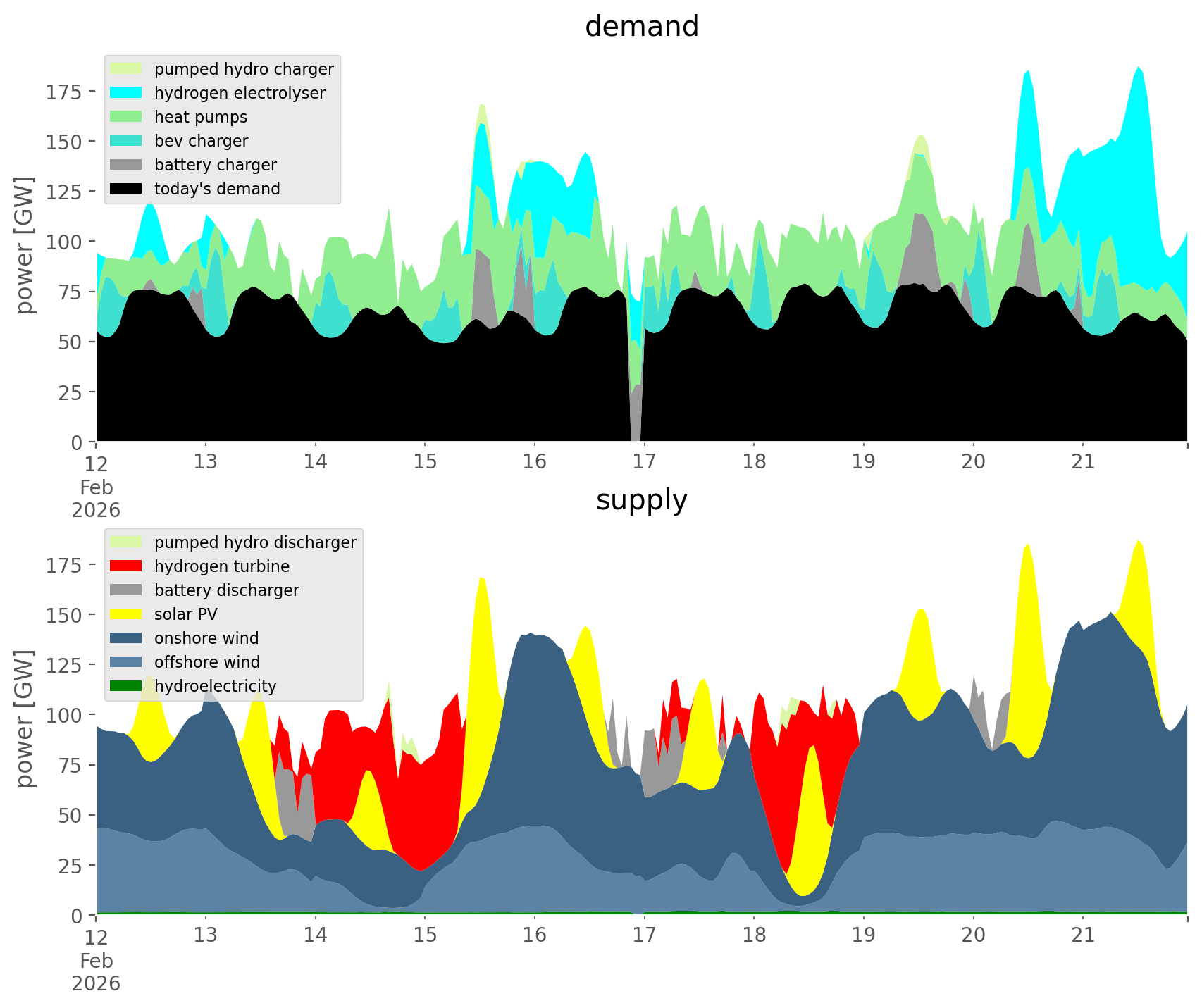Select the bev charger legend color box
The height and width of the screenshot is (1008, 1202).
click(x=126, y=141)
